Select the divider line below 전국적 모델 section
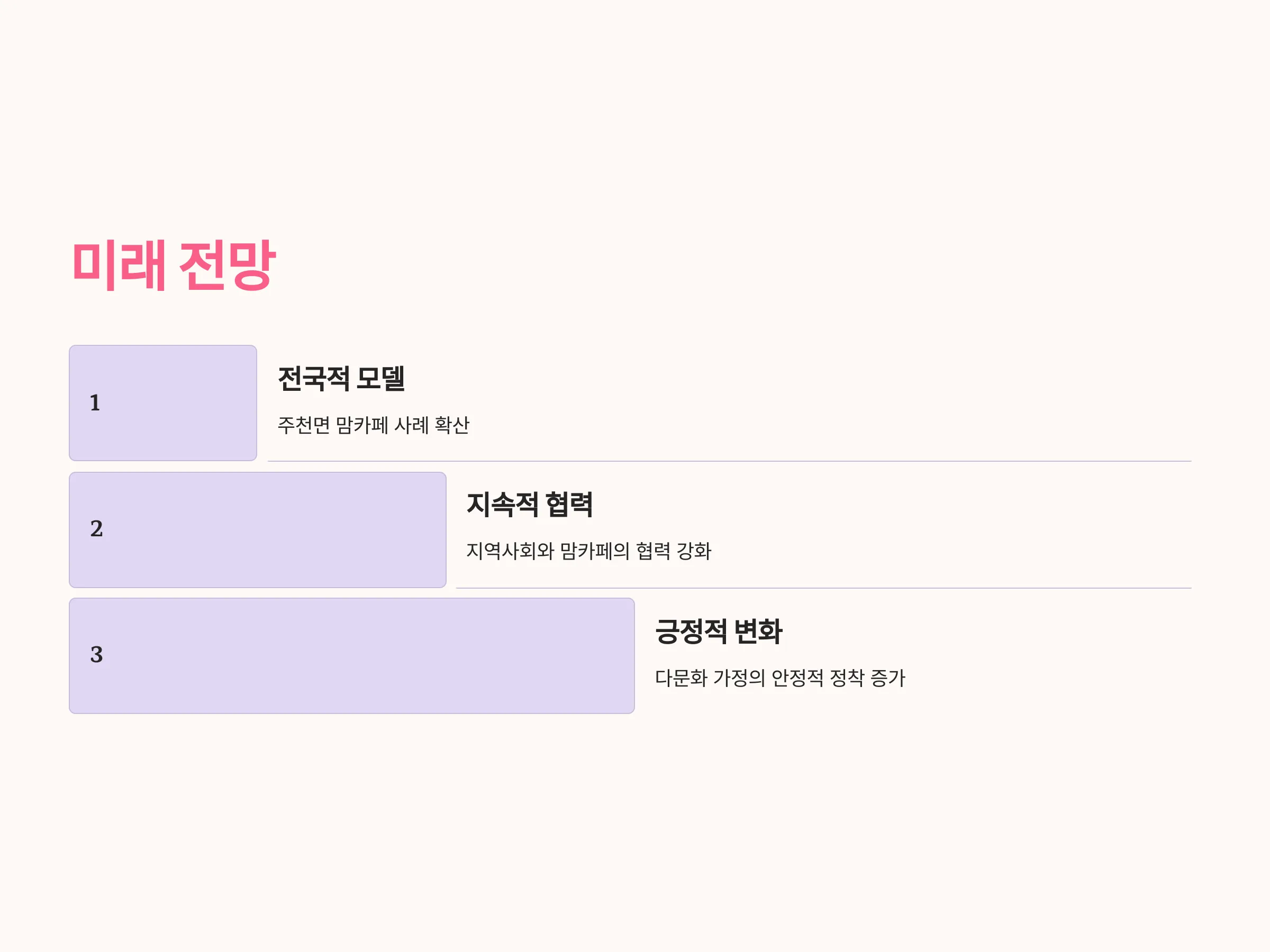 tap(730, 461)
